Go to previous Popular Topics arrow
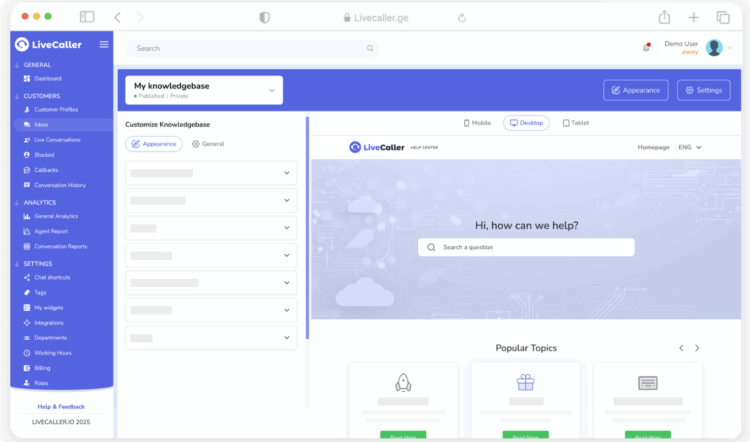This screenshot has height=442, width=750. 681,348
